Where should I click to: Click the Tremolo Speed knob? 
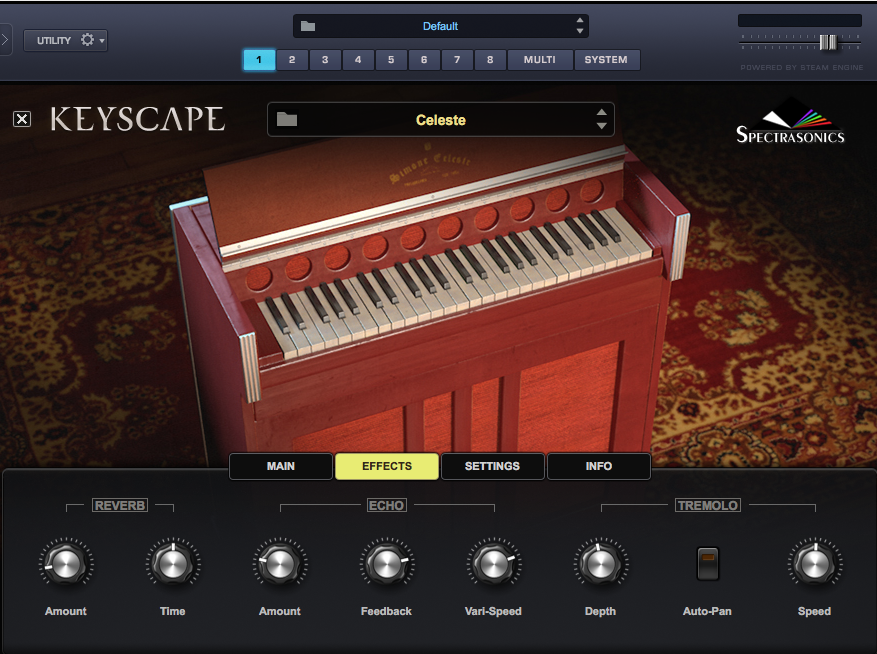[815, 563]
